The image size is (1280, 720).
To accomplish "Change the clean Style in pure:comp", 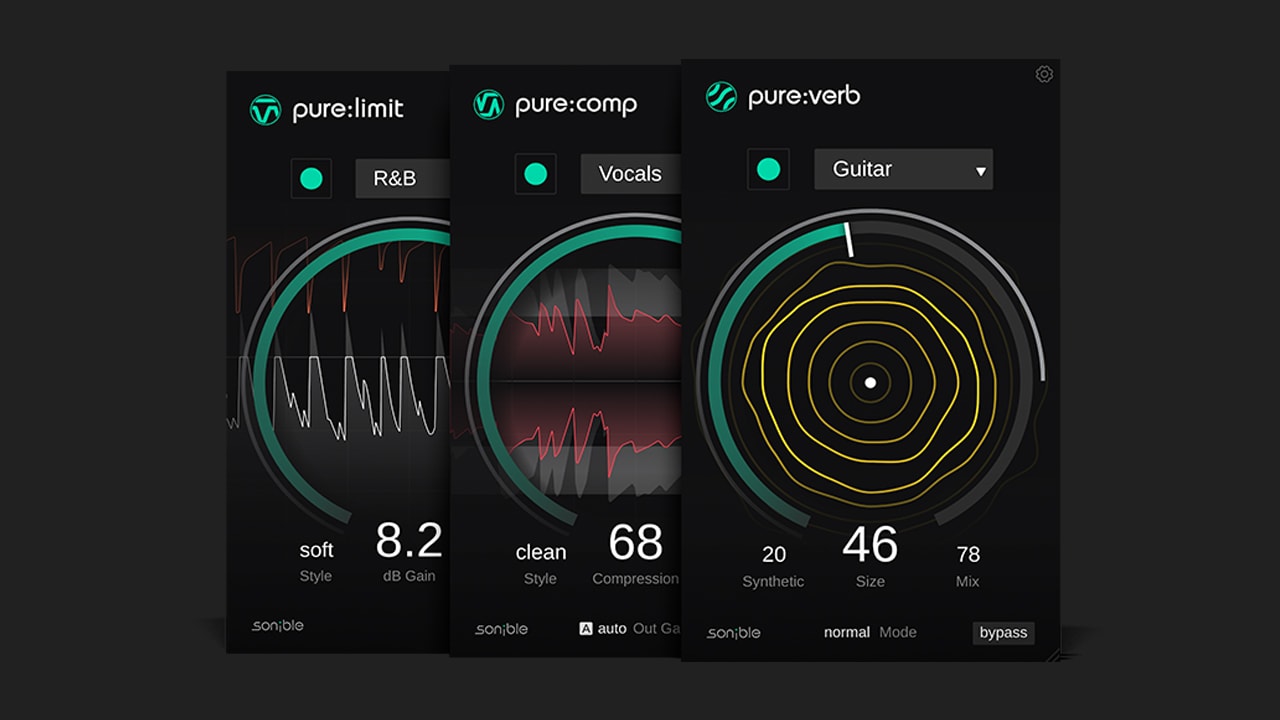I will point(541,552).
